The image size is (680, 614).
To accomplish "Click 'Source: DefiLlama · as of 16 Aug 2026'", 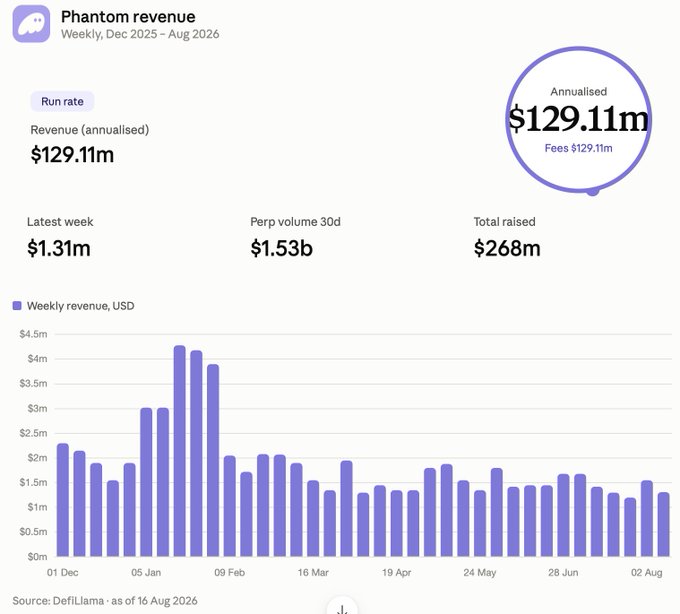I will (105, 601).
